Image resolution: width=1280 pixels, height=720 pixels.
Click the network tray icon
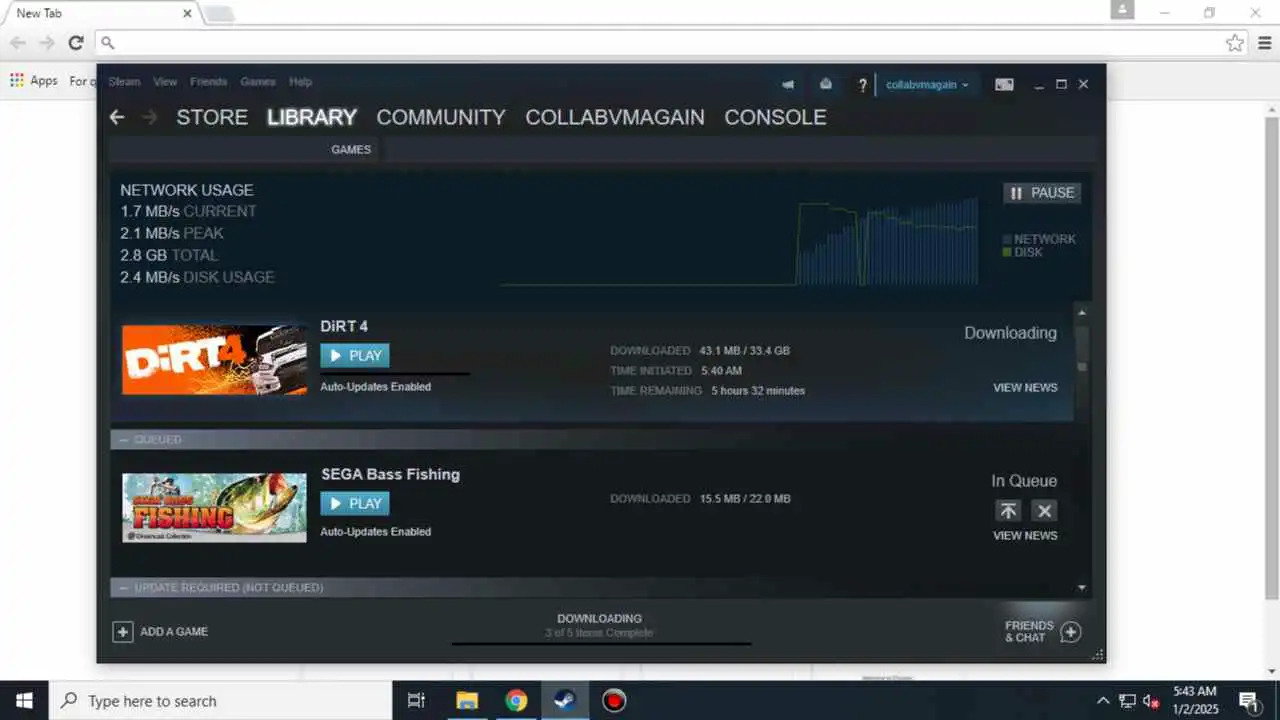[1127, 701]
